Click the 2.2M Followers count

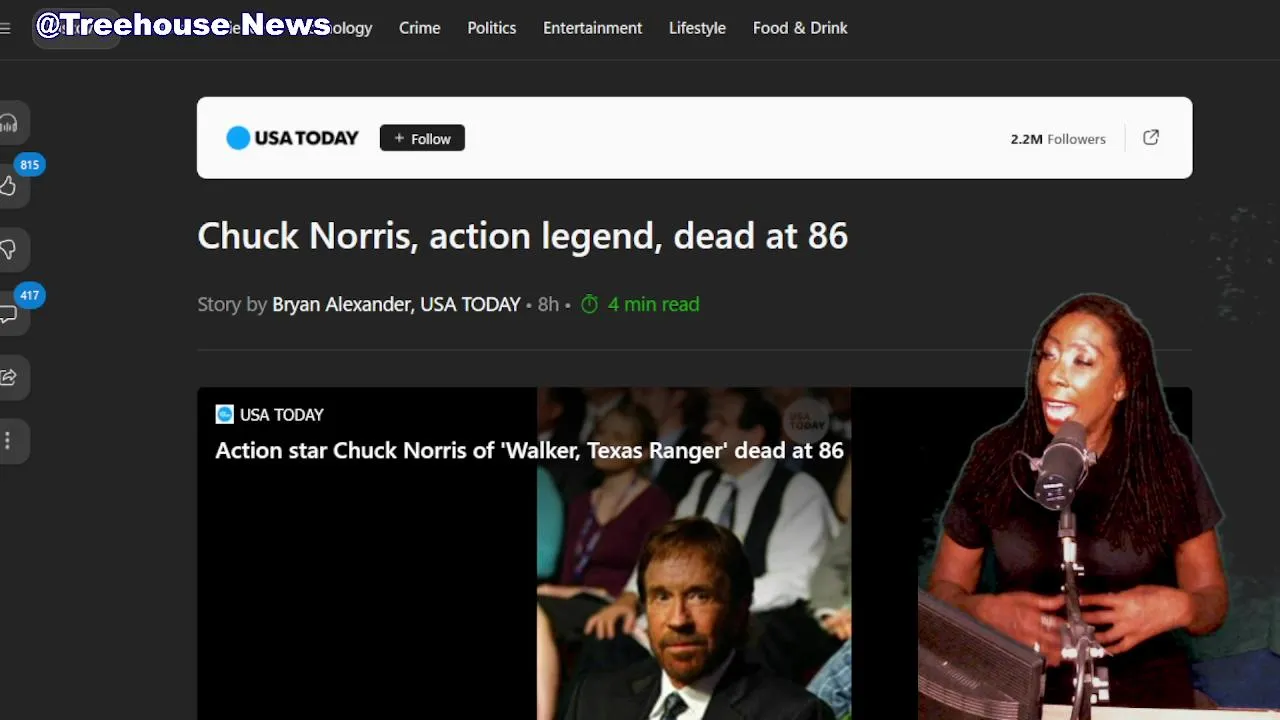[x=1058, y=139]
